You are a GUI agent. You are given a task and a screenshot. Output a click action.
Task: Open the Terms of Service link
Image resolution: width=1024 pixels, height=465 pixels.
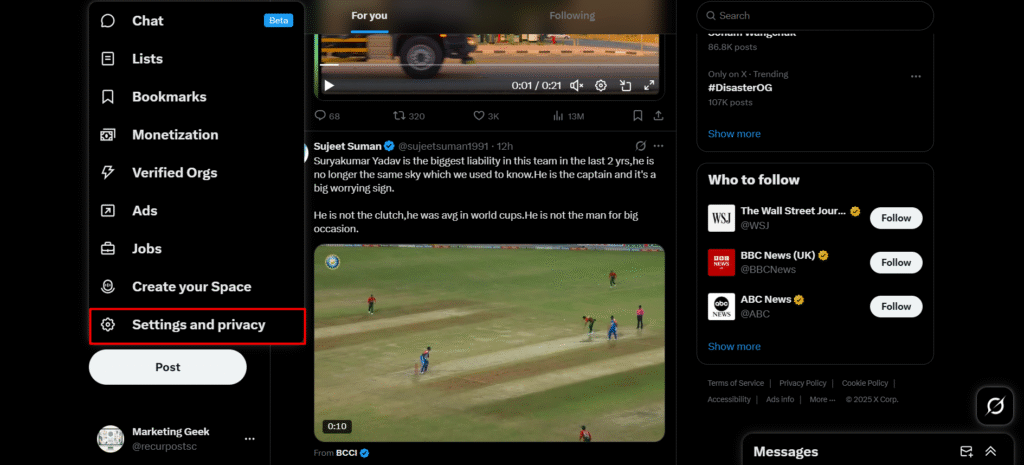click(735, 383)
